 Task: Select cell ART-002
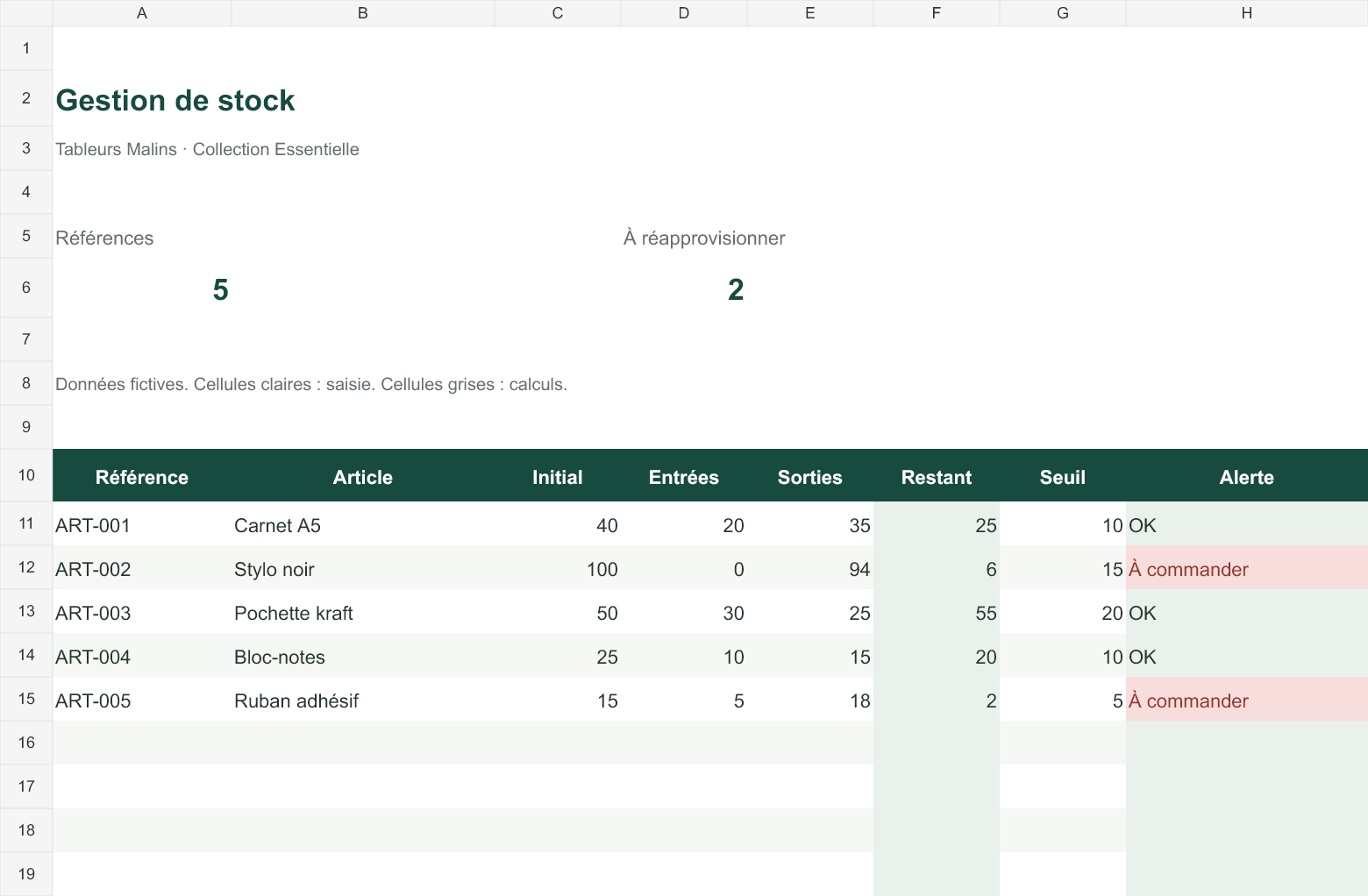142,568
